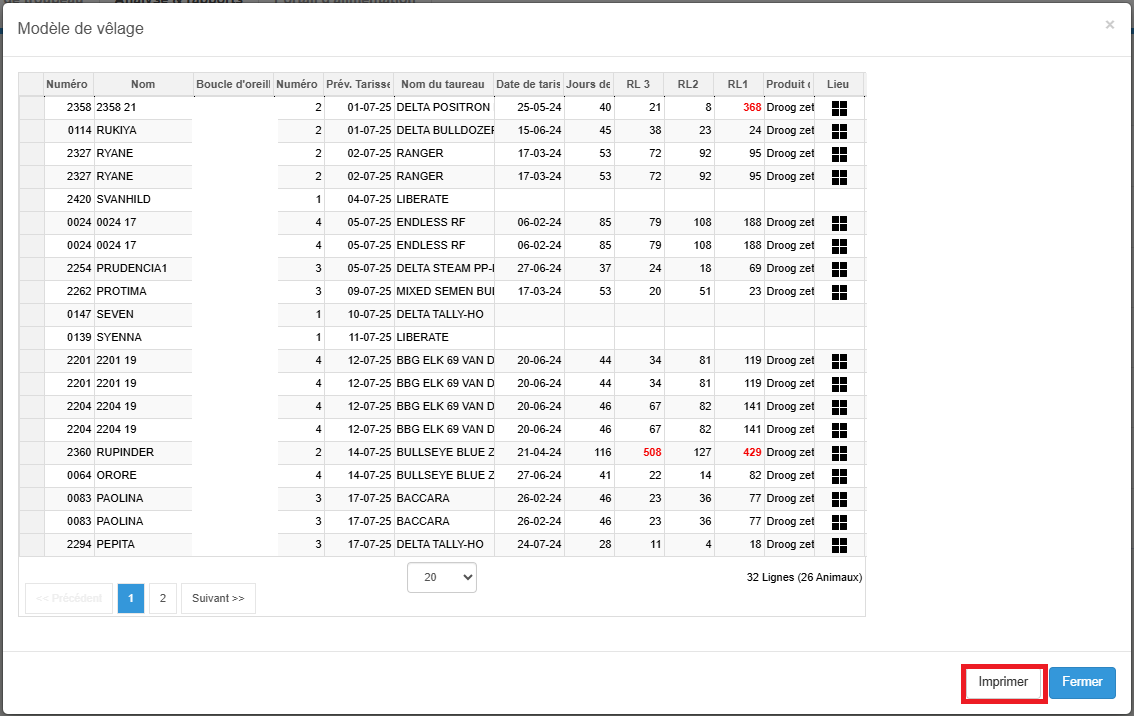This screenshot has width=1134, height=716.
Task: Click expected date 11-07-25 for SYENNA
Action: [x=369, y=337]
